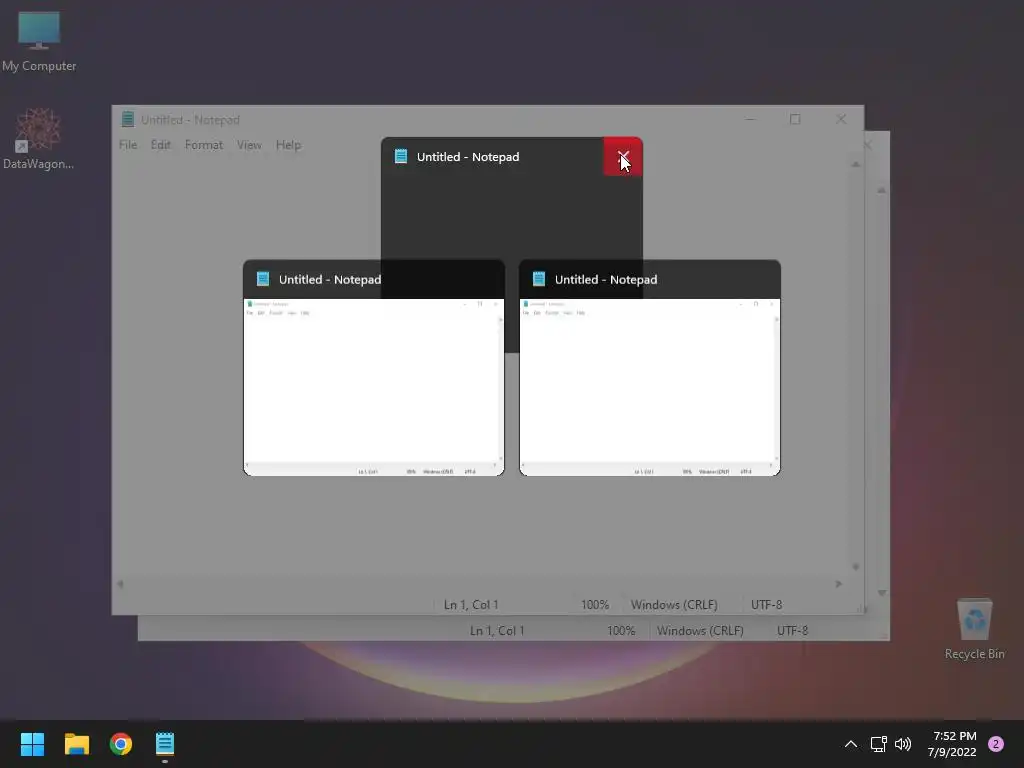Open the Recycle Bin desktop icon
Screen dimensions: 1024x768
point(974,629)
